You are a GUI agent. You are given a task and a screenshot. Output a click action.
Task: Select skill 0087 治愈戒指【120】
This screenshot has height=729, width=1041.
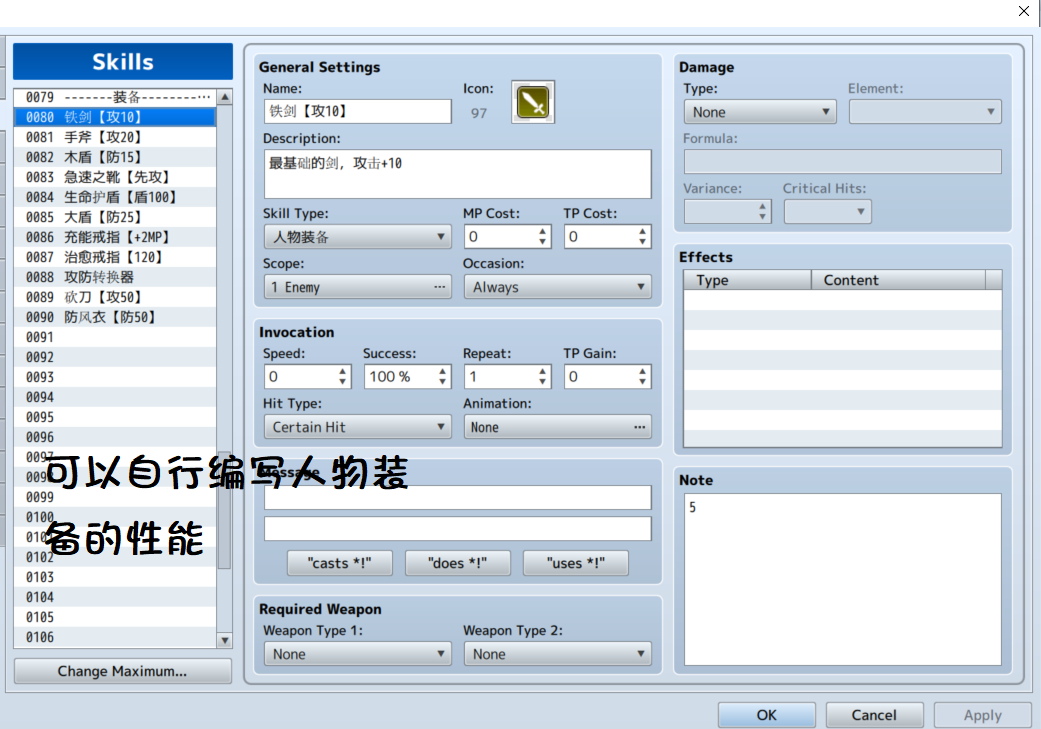tap(115, 257)
